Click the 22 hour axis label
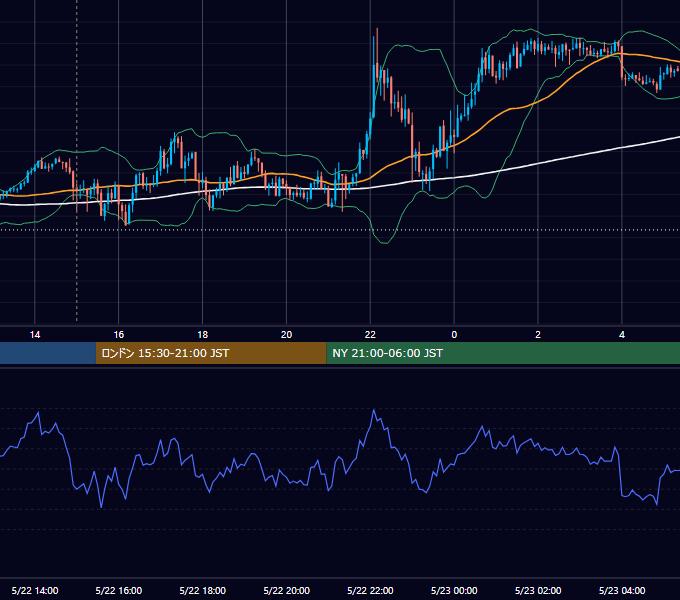Screen dimensions: 680x600 click(370, 335)
